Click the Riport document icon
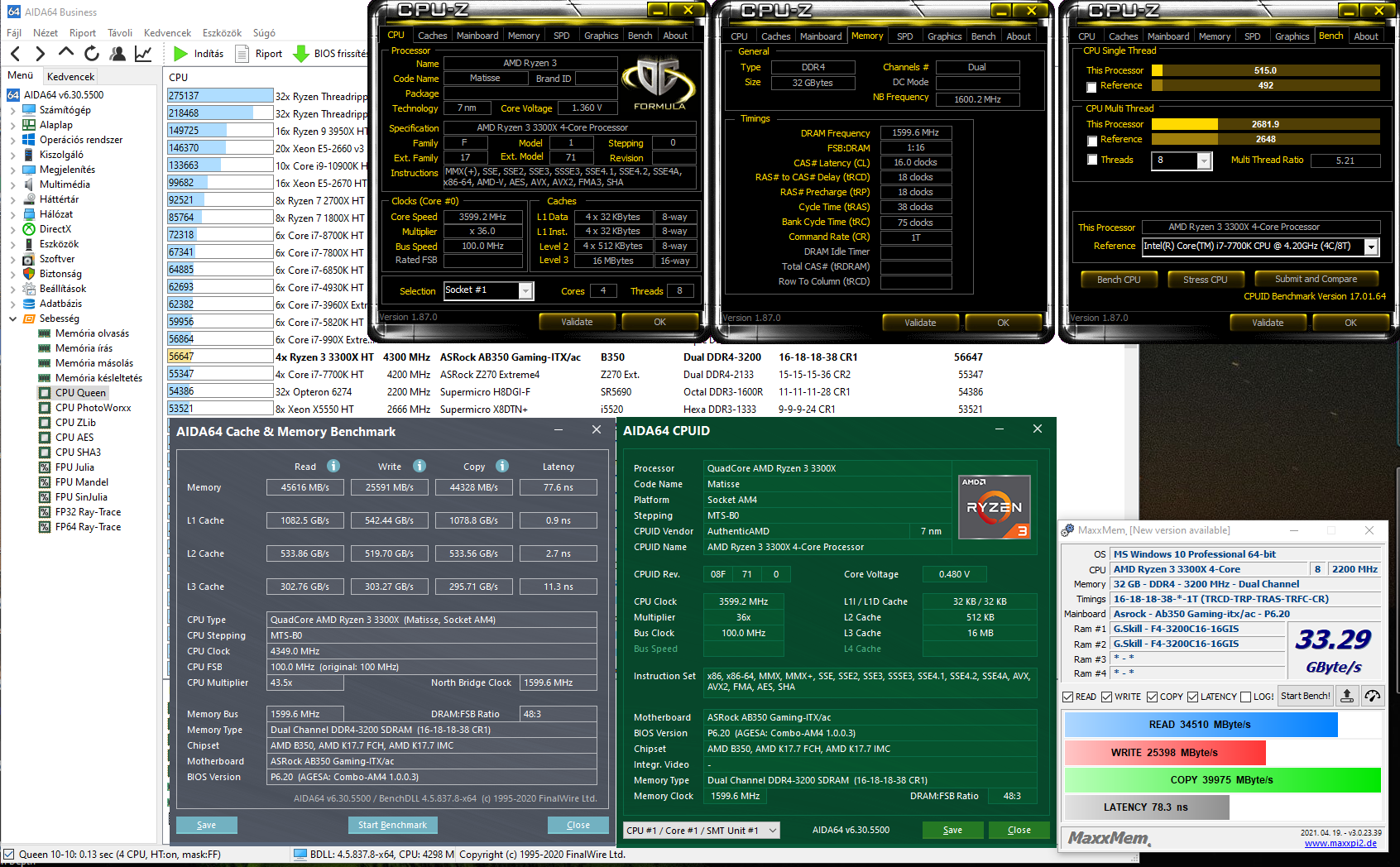1400x867 pixels. (242, 54)
